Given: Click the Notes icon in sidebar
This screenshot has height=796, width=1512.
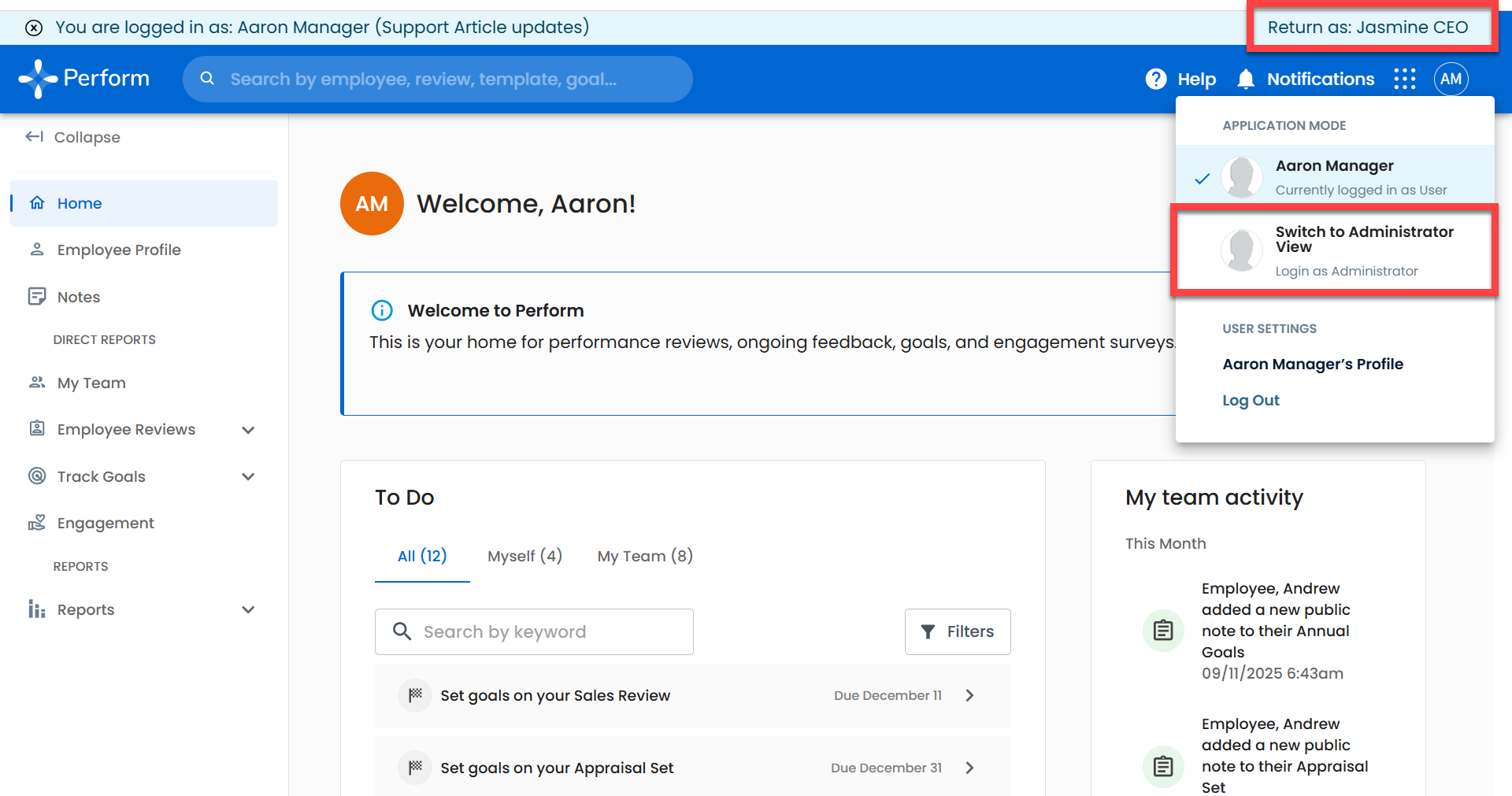Looking at the screenshot, I should (37, 297).
